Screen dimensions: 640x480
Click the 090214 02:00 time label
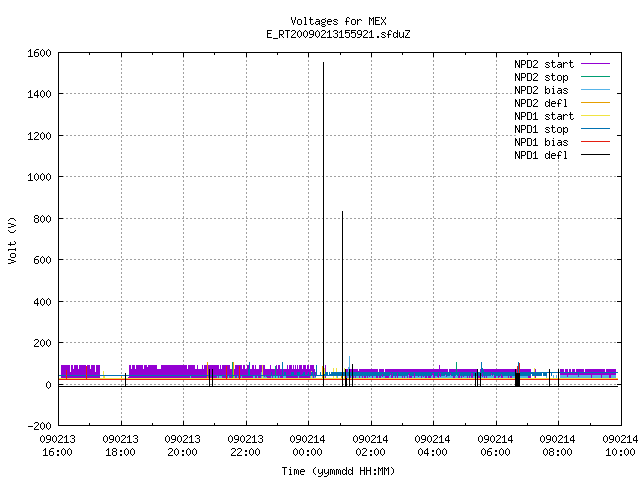(370, 446)
